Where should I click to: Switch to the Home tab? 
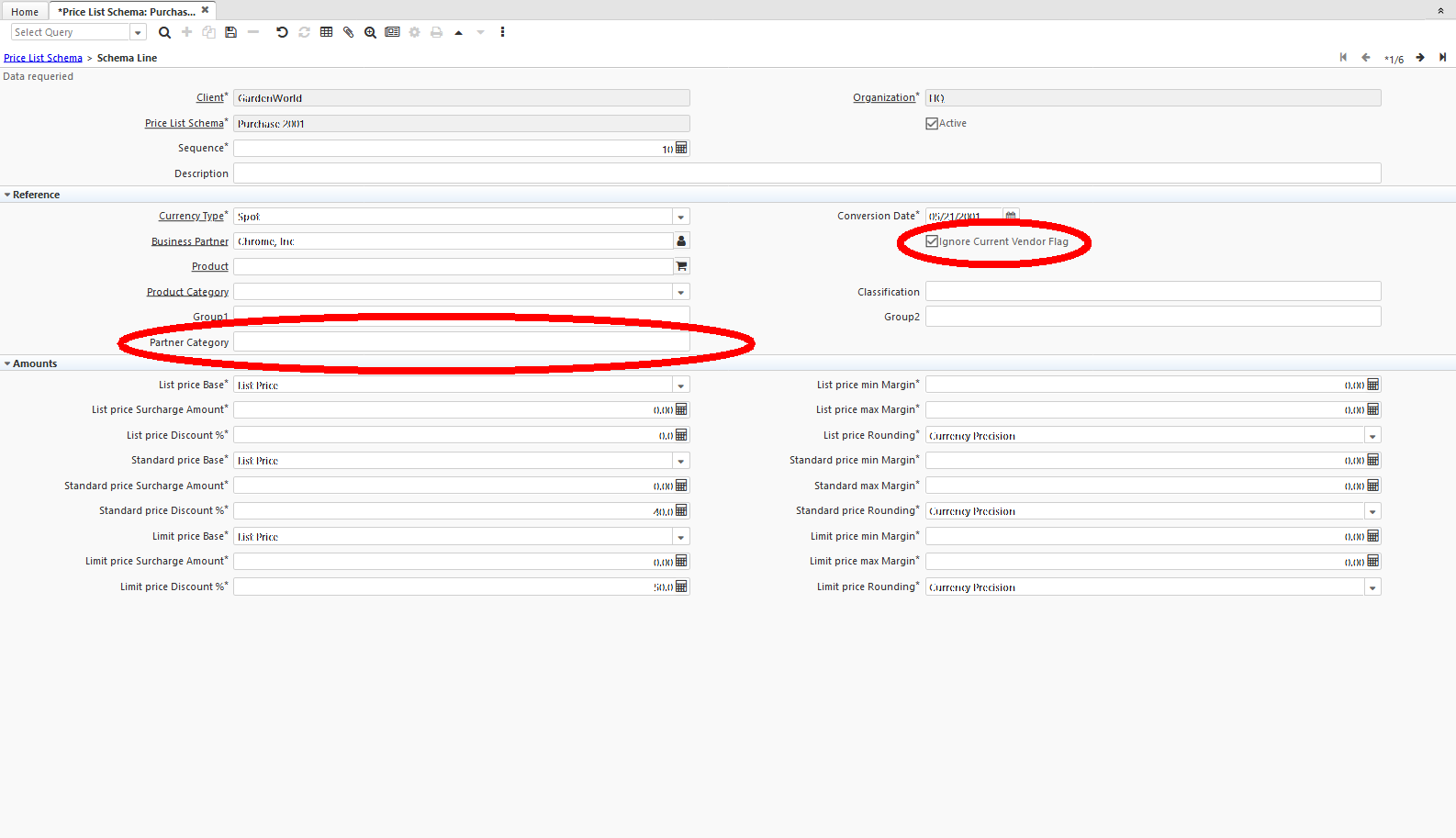click(x=25, y=12)
